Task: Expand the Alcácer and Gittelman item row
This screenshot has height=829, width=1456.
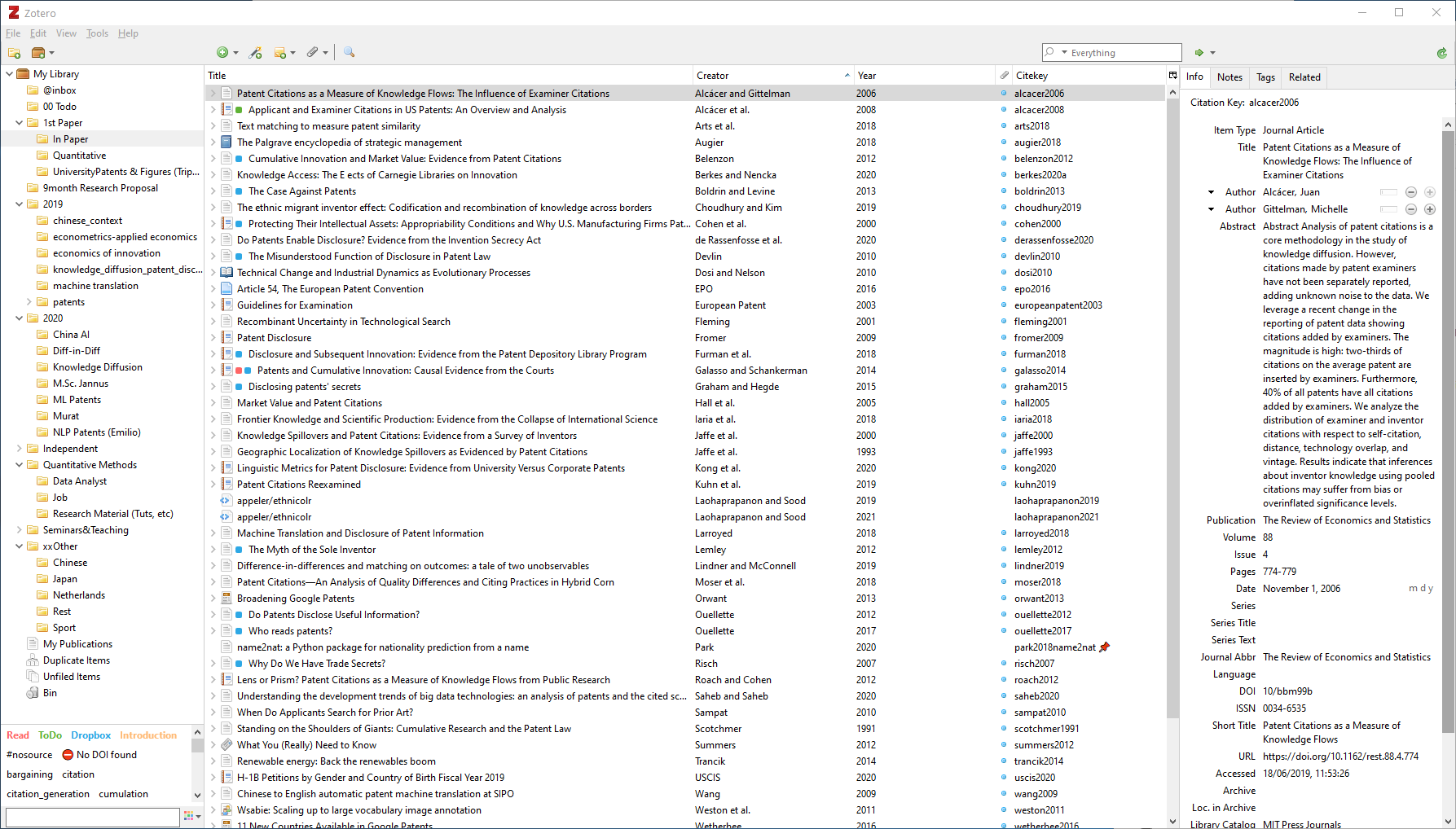Action: click(213, 94)
